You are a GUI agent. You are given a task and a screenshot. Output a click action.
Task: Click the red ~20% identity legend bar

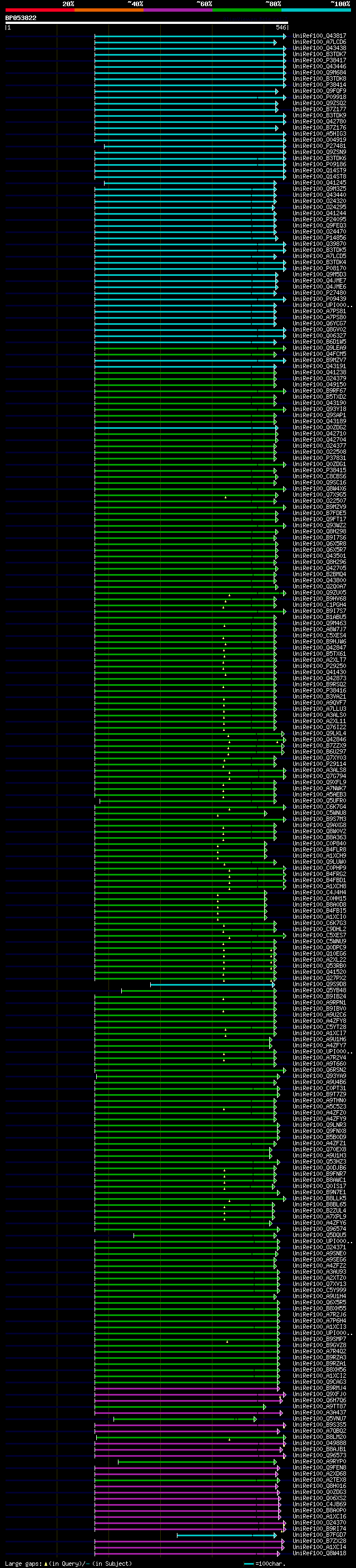click(x=39, y=11)
